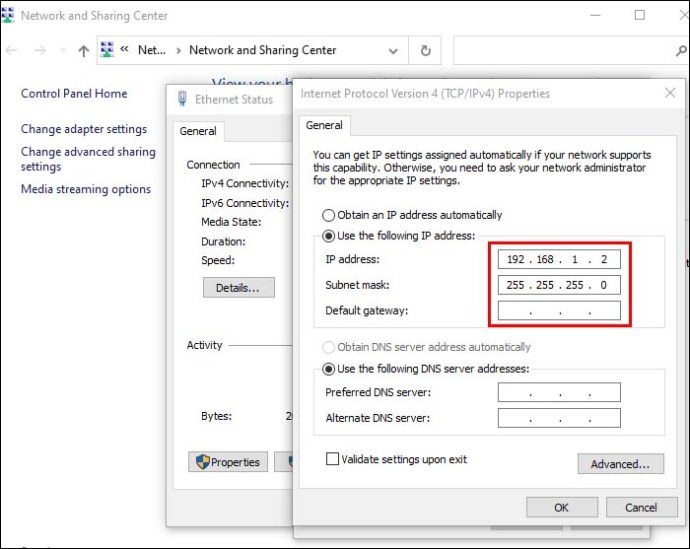Image resolution: width=690 pixels, height=549 pixels.
Task: Expand the arrow after the Net... breadcrumb
Action: [x=178, y=51]
